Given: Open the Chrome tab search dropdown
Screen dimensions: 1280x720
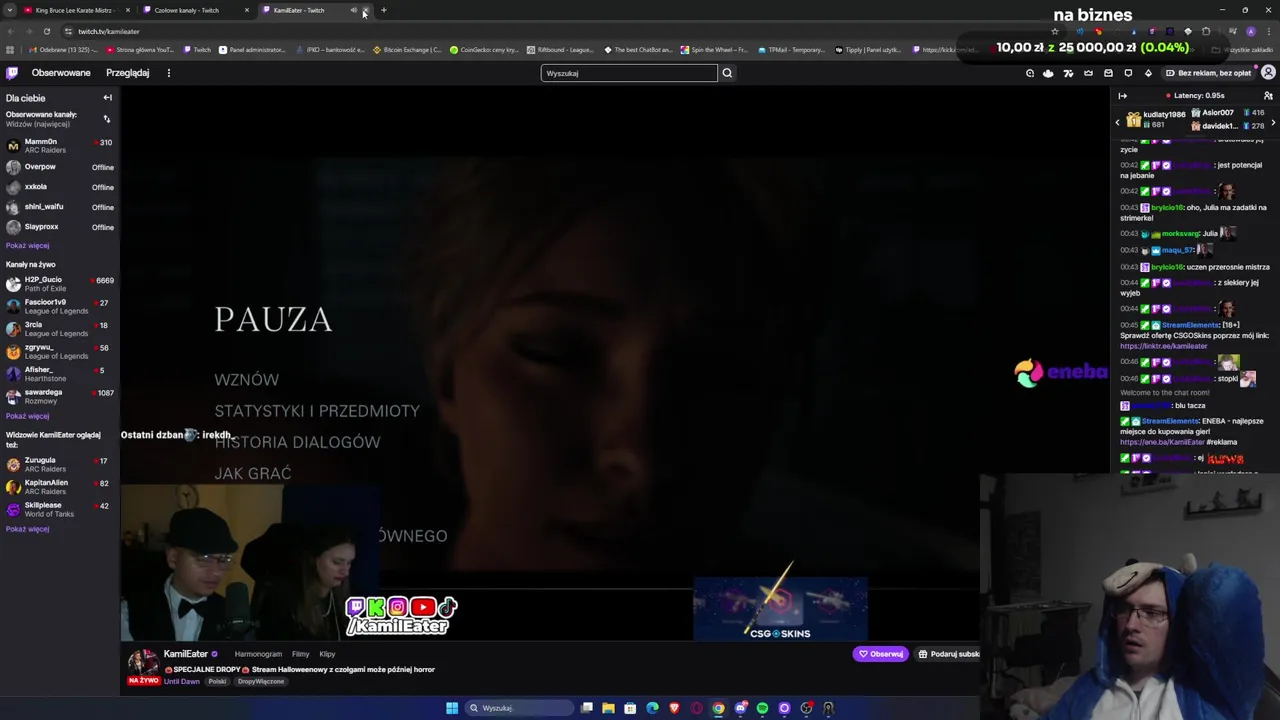Looking at the screenshot, I should [10, 10].
